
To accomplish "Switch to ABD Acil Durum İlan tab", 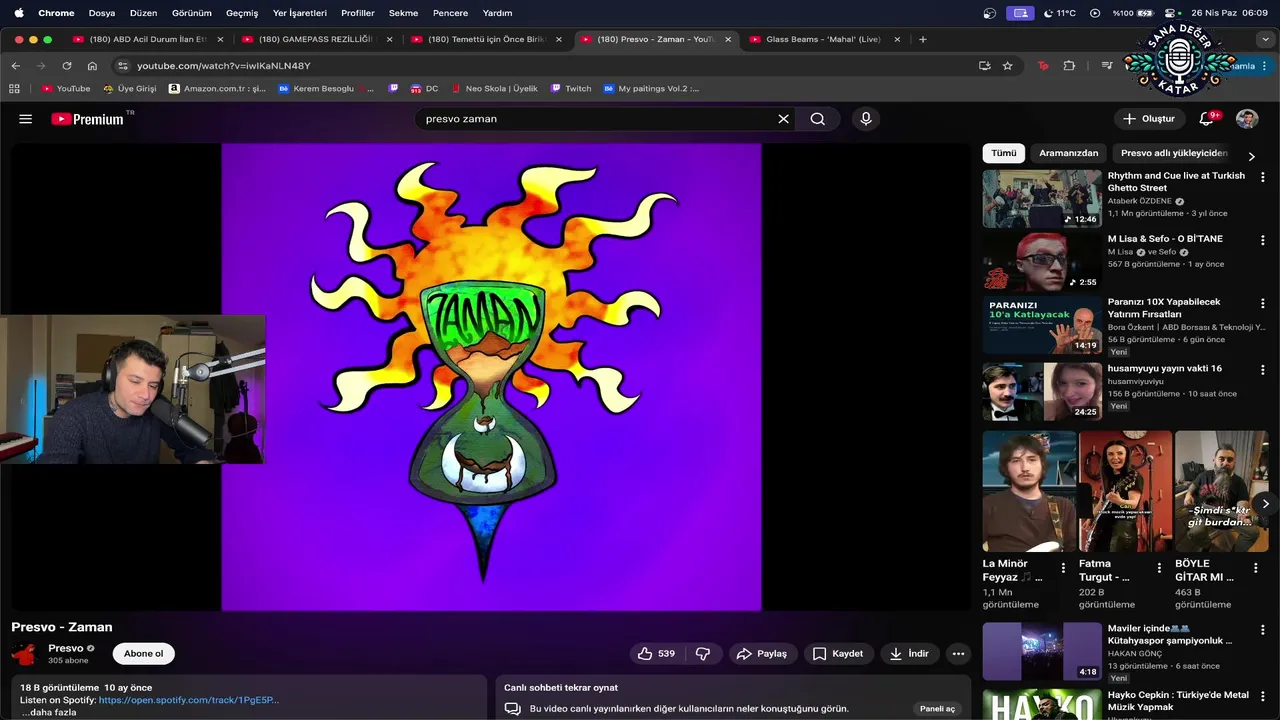I will point(148,40).
